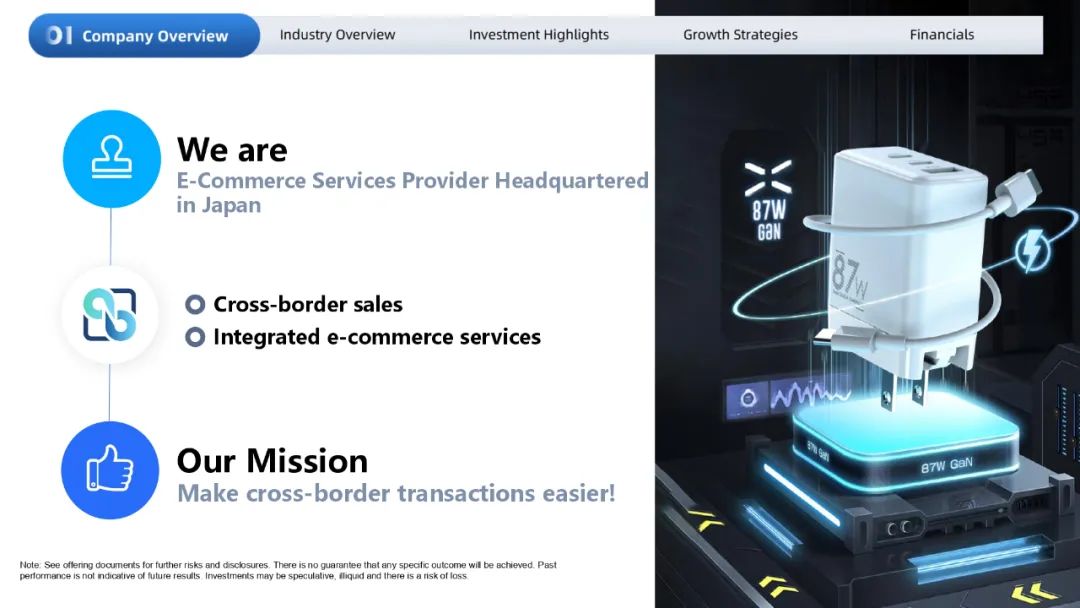Click the Integrated e-commerce services text
The height and width of the screenshot is (608, 1080).
377,337
